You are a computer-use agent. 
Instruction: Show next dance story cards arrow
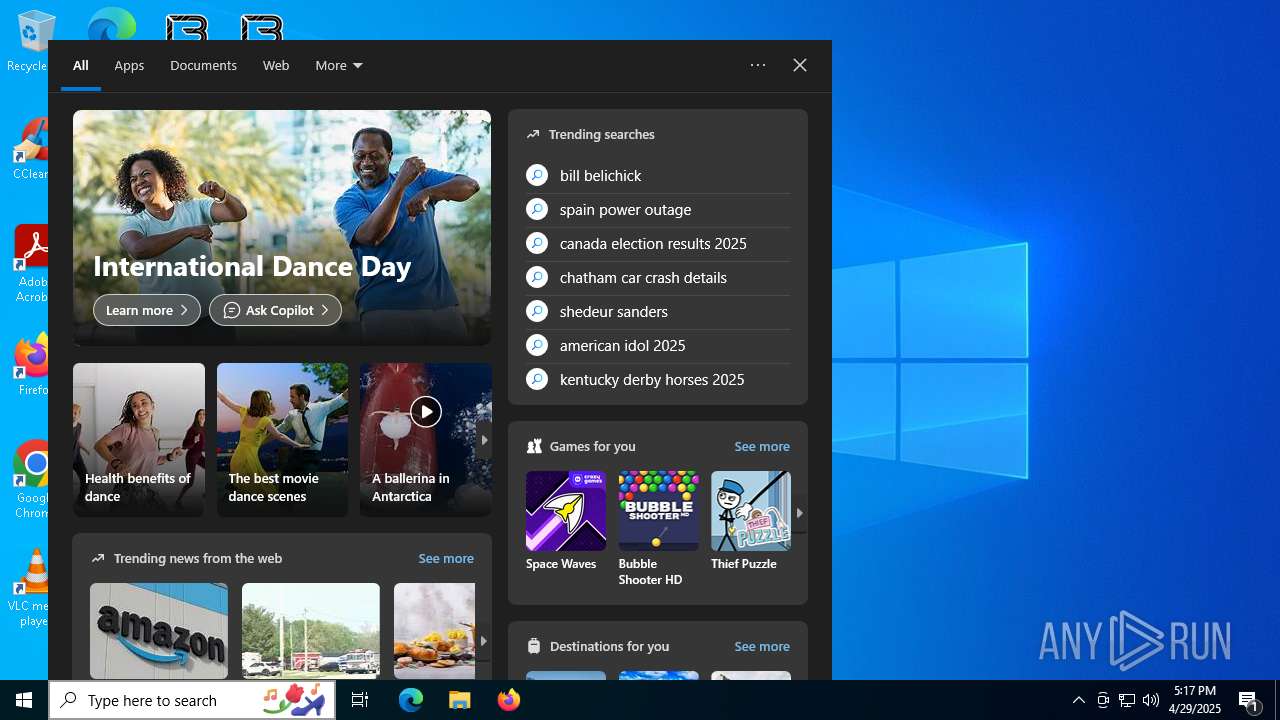[484, 440]
